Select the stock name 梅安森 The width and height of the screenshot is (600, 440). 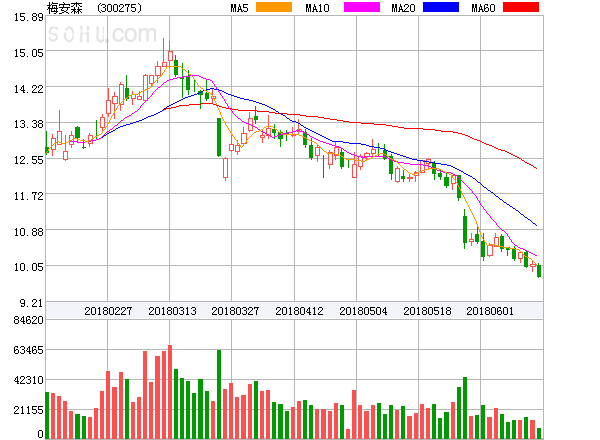point(65,8)
